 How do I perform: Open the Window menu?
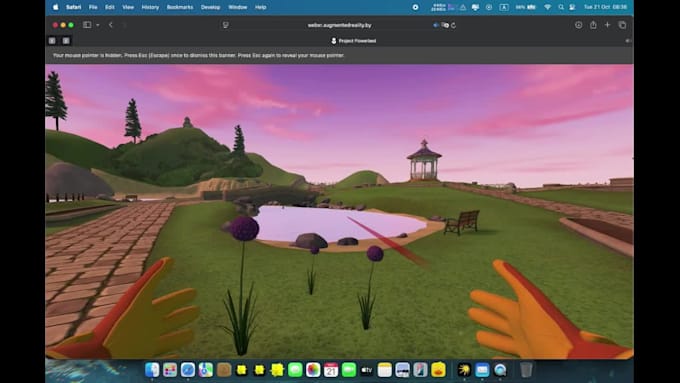coord(238,7)
